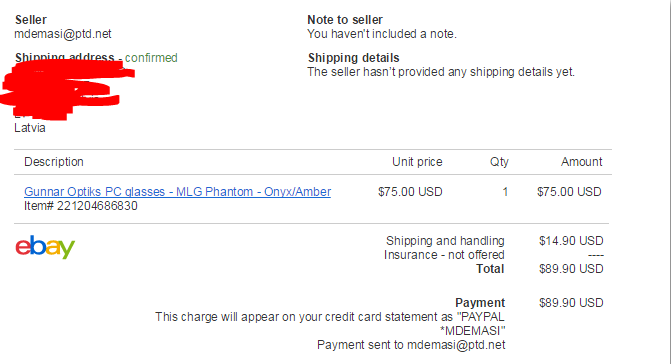Click the Note to seller heading
Viewport: 671px width, 364px height.
345,20
